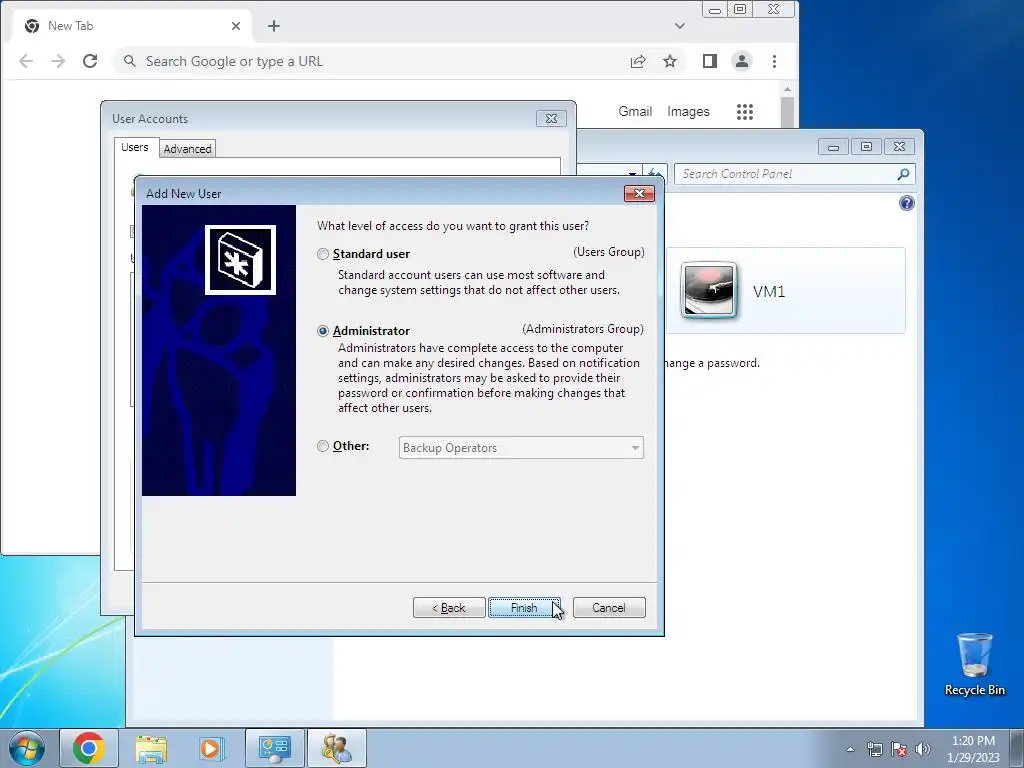Go Back in Add New User wizard
1024x768 pixels.
[449, 608]
